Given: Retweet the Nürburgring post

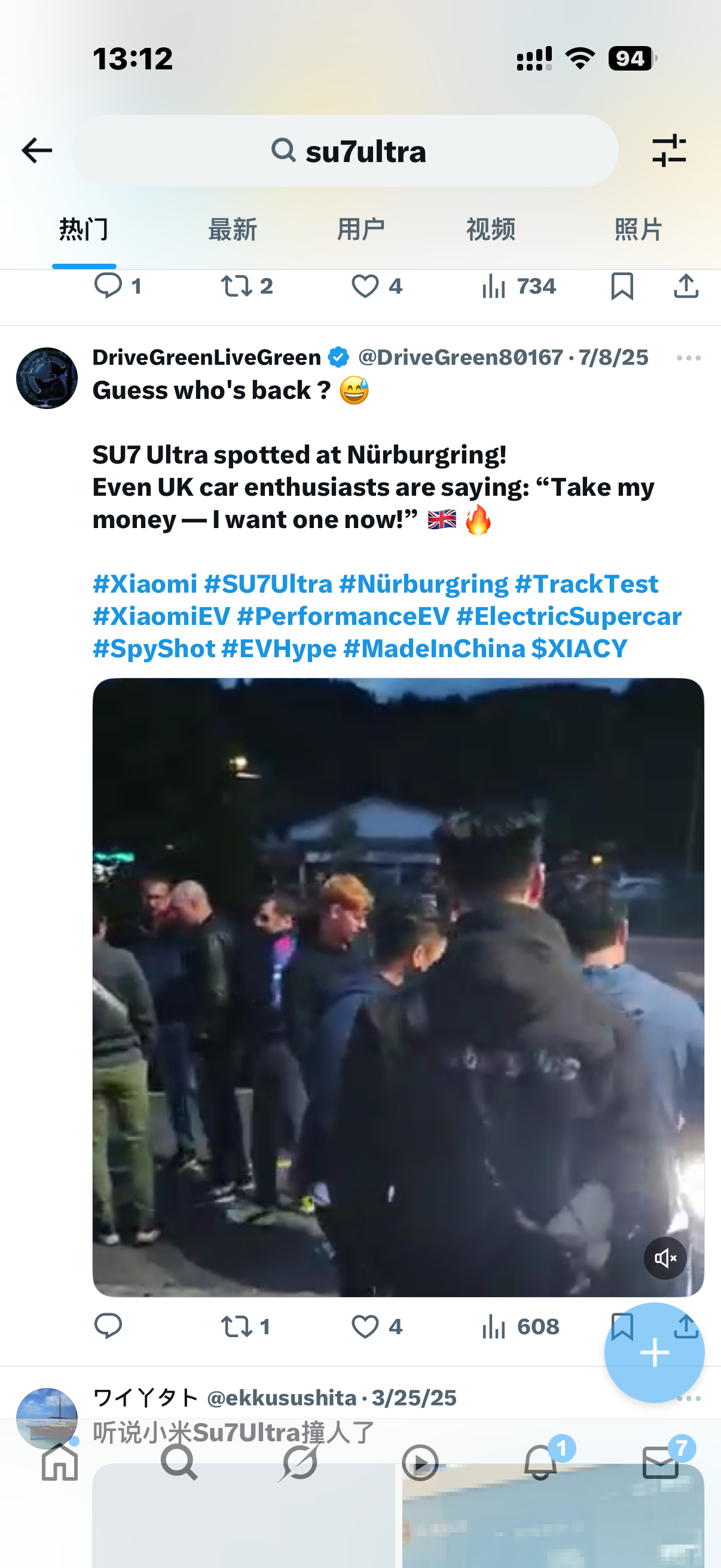Looking at the screenshot, I should pyautogui.click(x=245, y=1326).
